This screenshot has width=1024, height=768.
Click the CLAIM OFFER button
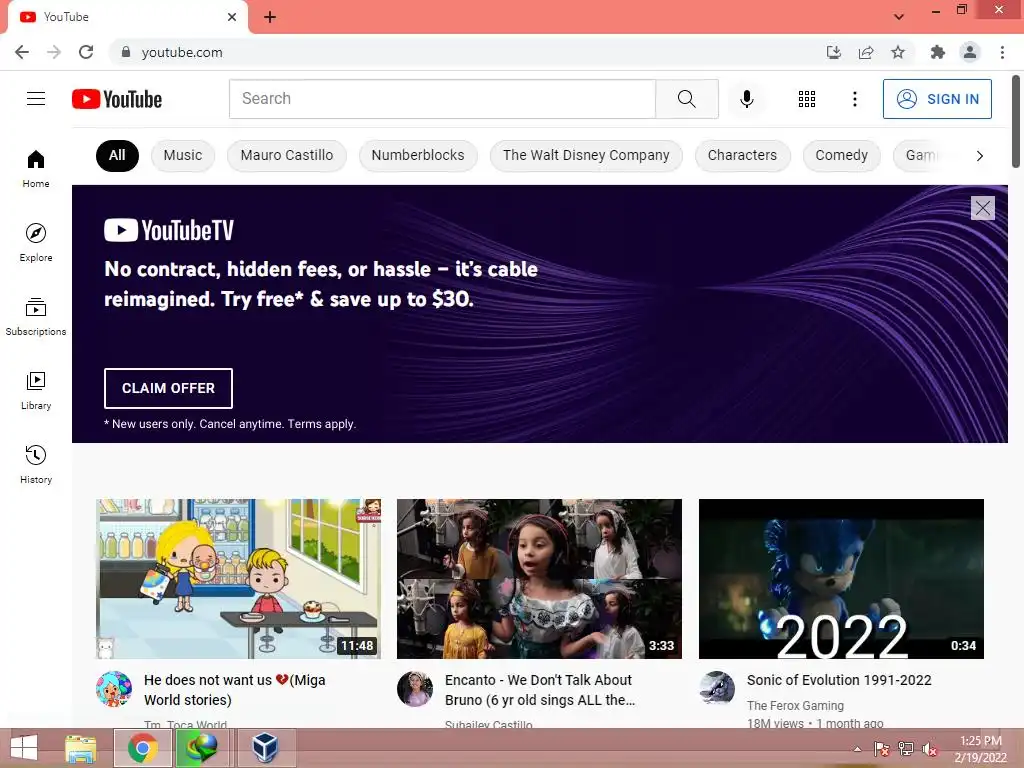coord(168,388)
